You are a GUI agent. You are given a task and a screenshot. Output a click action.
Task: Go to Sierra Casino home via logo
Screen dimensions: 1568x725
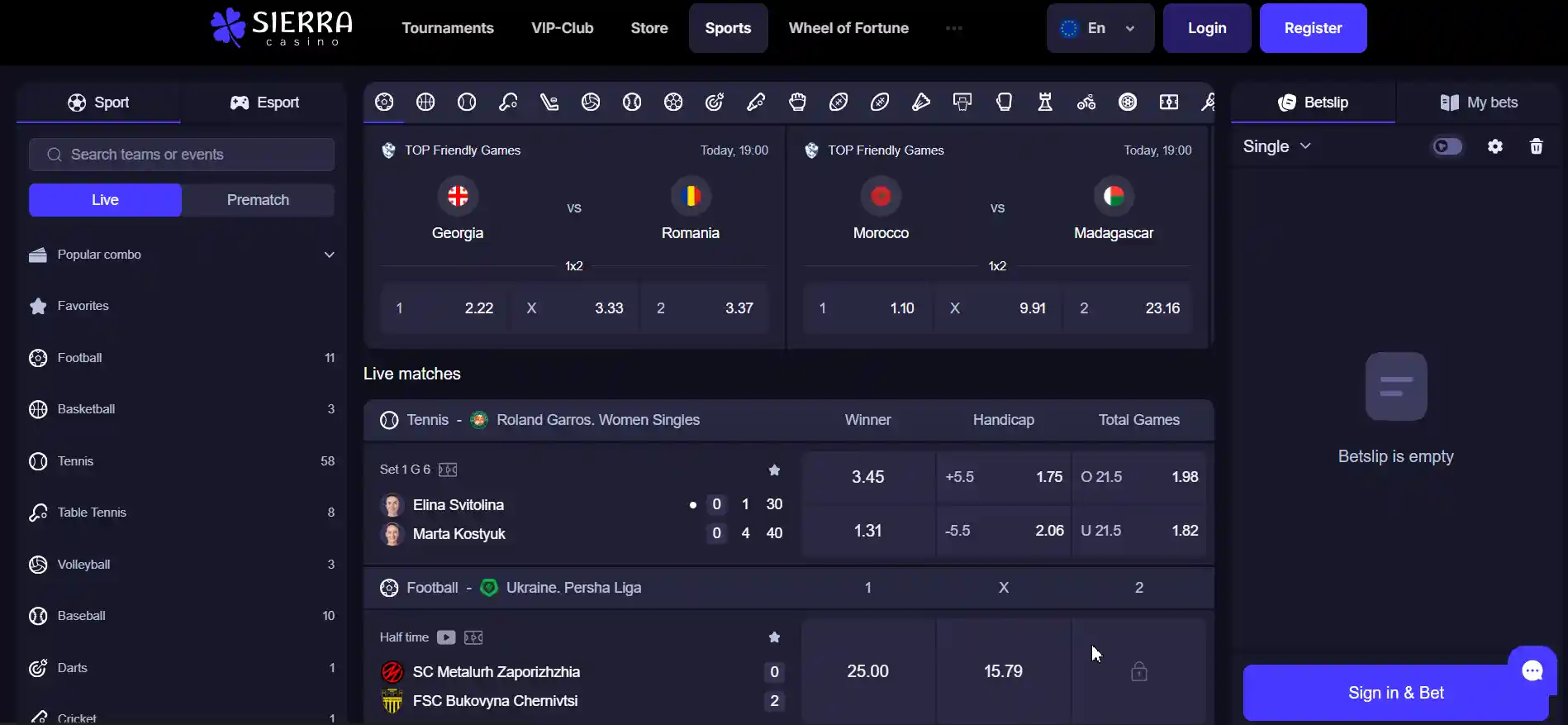(282, 28)
